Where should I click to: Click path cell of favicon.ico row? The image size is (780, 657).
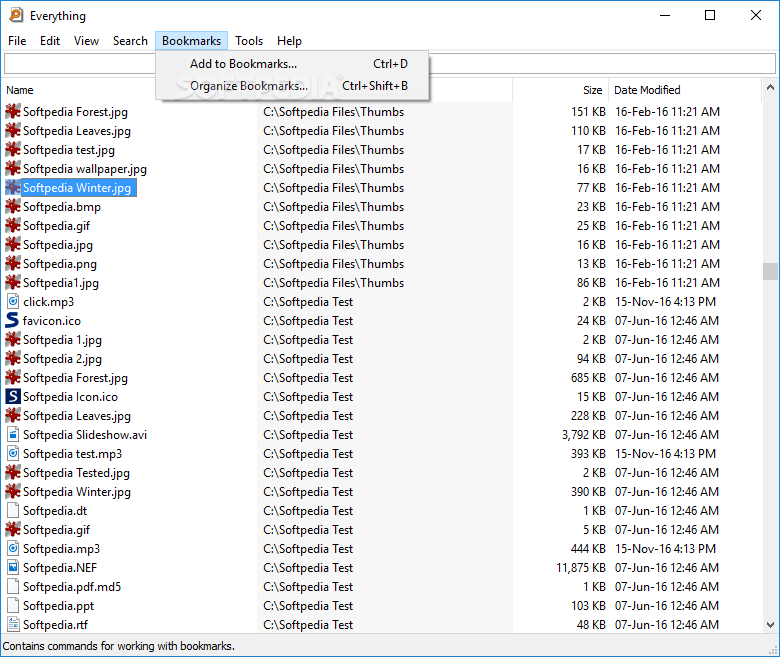(x=308, y=321)
